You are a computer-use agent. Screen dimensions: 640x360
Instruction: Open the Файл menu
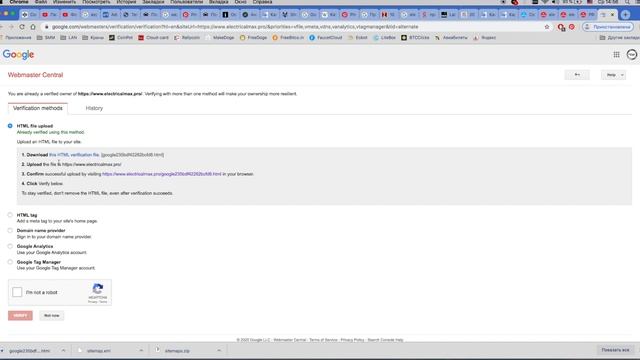pyautogui.click(x=40, y=2)
